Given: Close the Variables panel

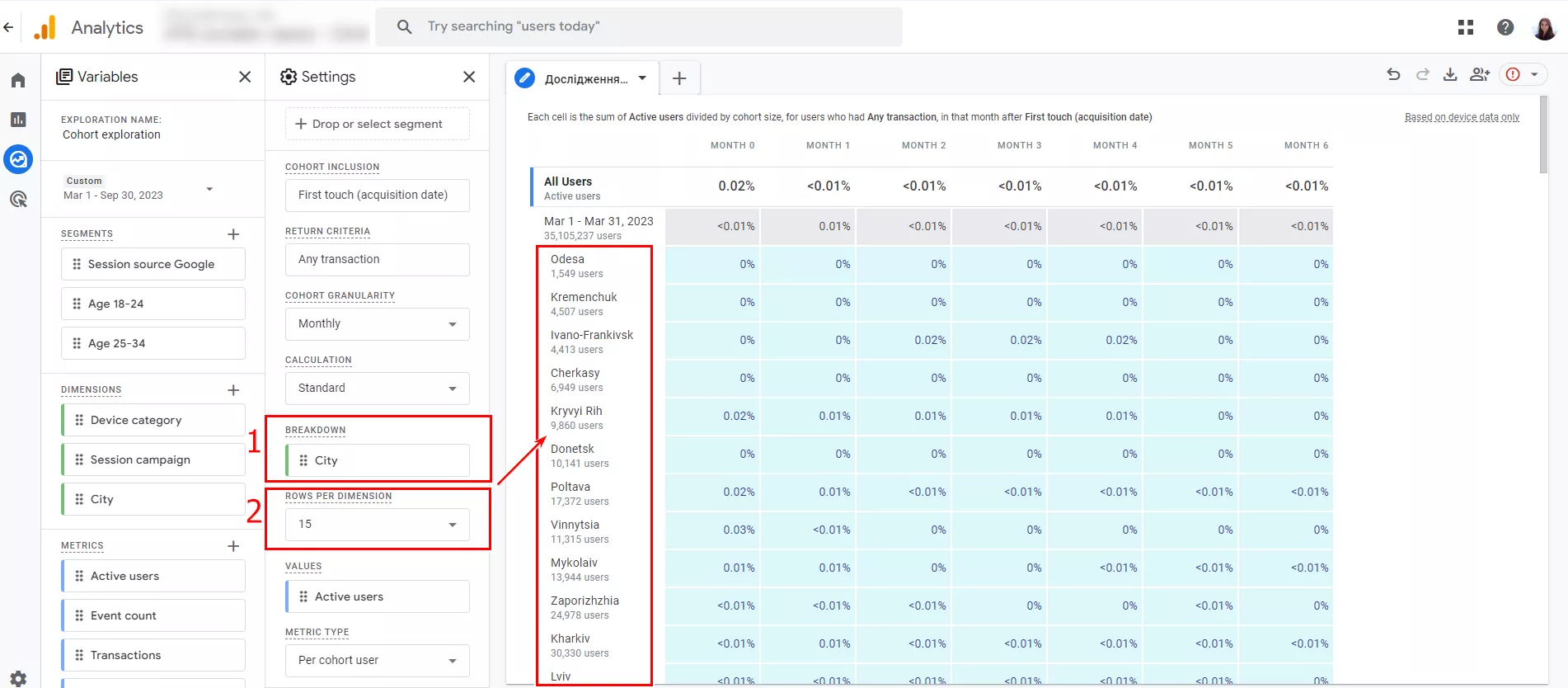Looking at the screenshot, I should pyautogui.click(x=245, y=77).
